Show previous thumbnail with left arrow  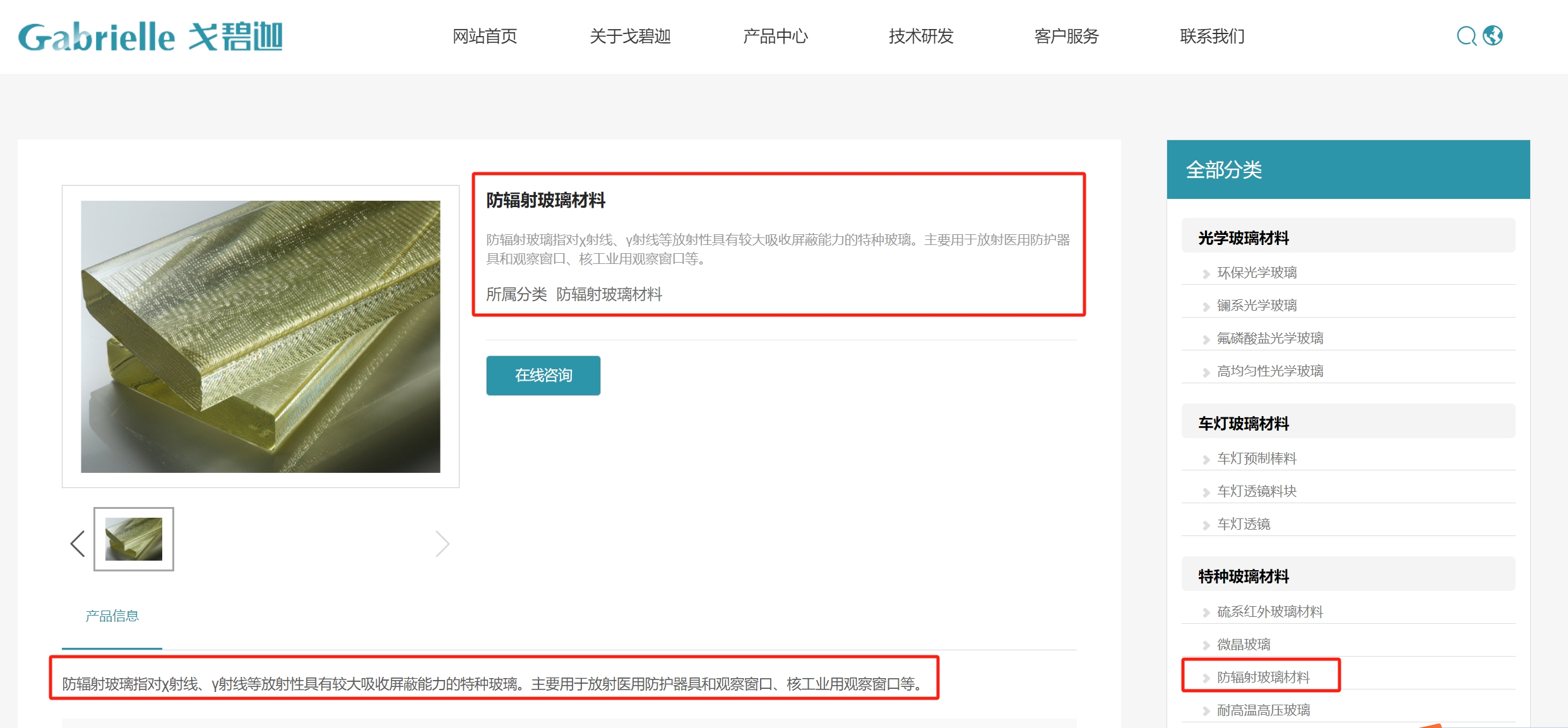[x=78, y=543]
